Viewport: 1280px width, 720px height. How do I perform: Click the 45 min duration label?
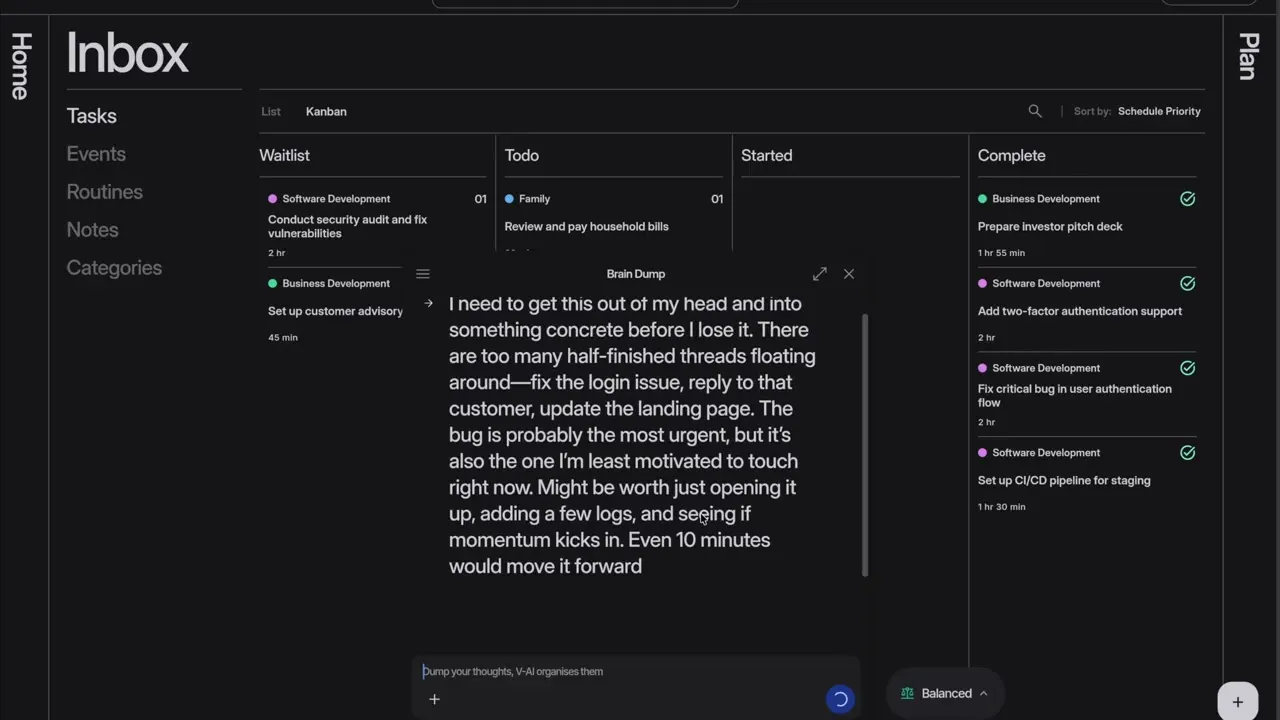[x=282, y=338]
